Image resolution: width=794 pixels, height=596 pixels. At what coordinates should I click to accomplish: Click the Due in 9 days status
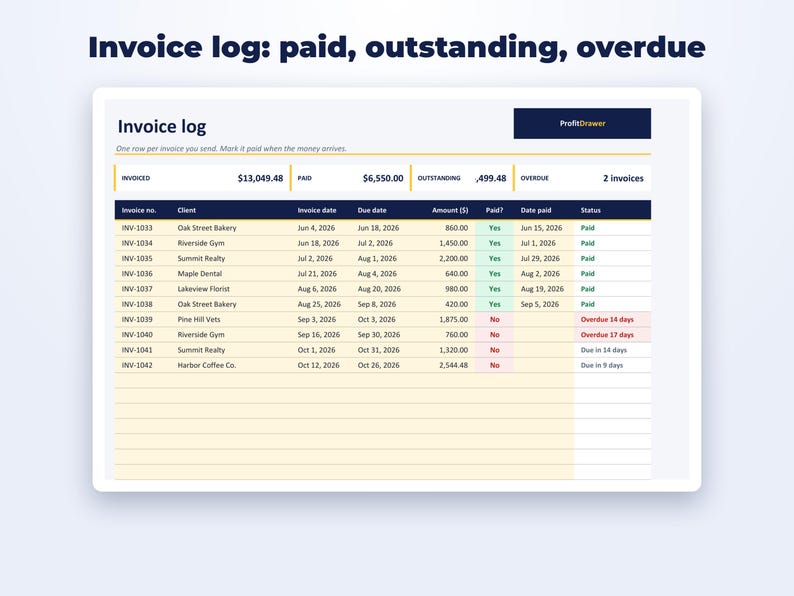click(602, 365)
